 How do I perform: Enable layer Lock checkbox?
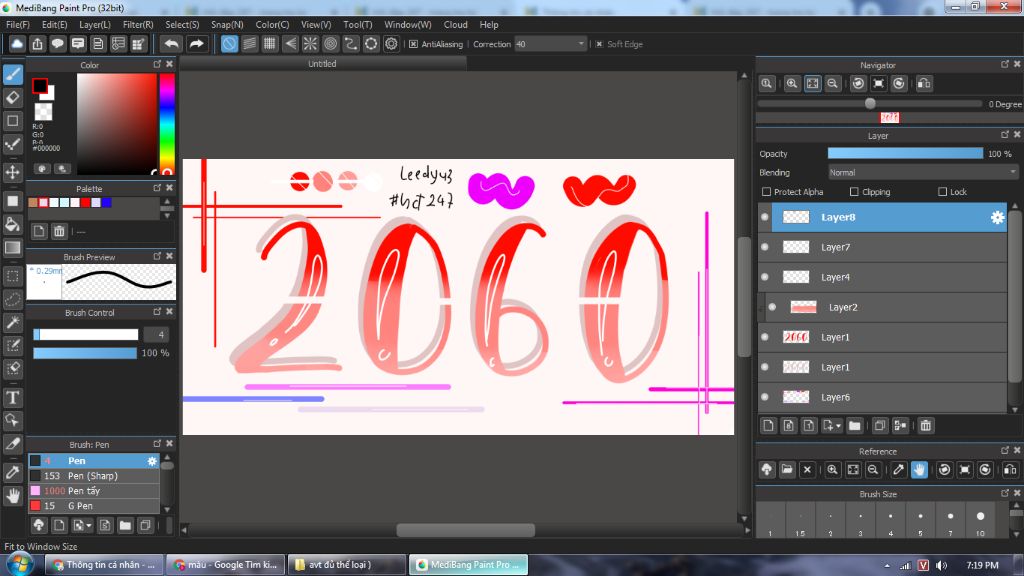(x=942, y=192)
